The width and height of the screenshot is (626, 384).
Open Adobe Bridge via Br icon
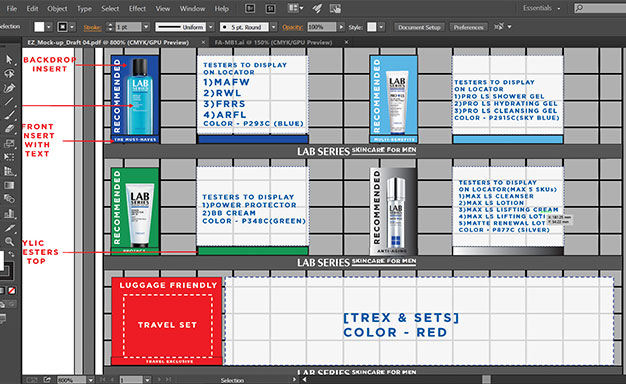(250, 8)
